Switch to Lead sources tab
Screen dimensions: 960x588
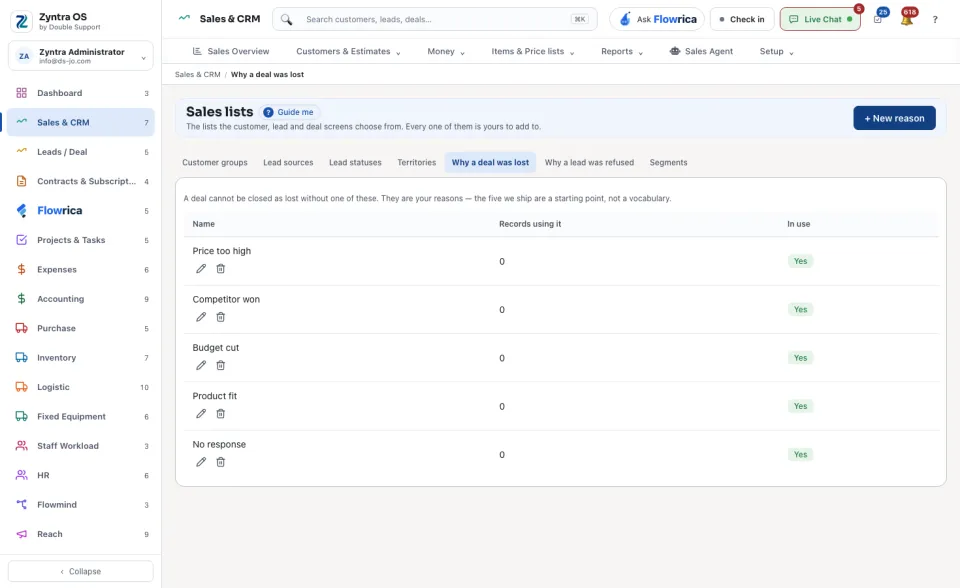click(288, 162)
